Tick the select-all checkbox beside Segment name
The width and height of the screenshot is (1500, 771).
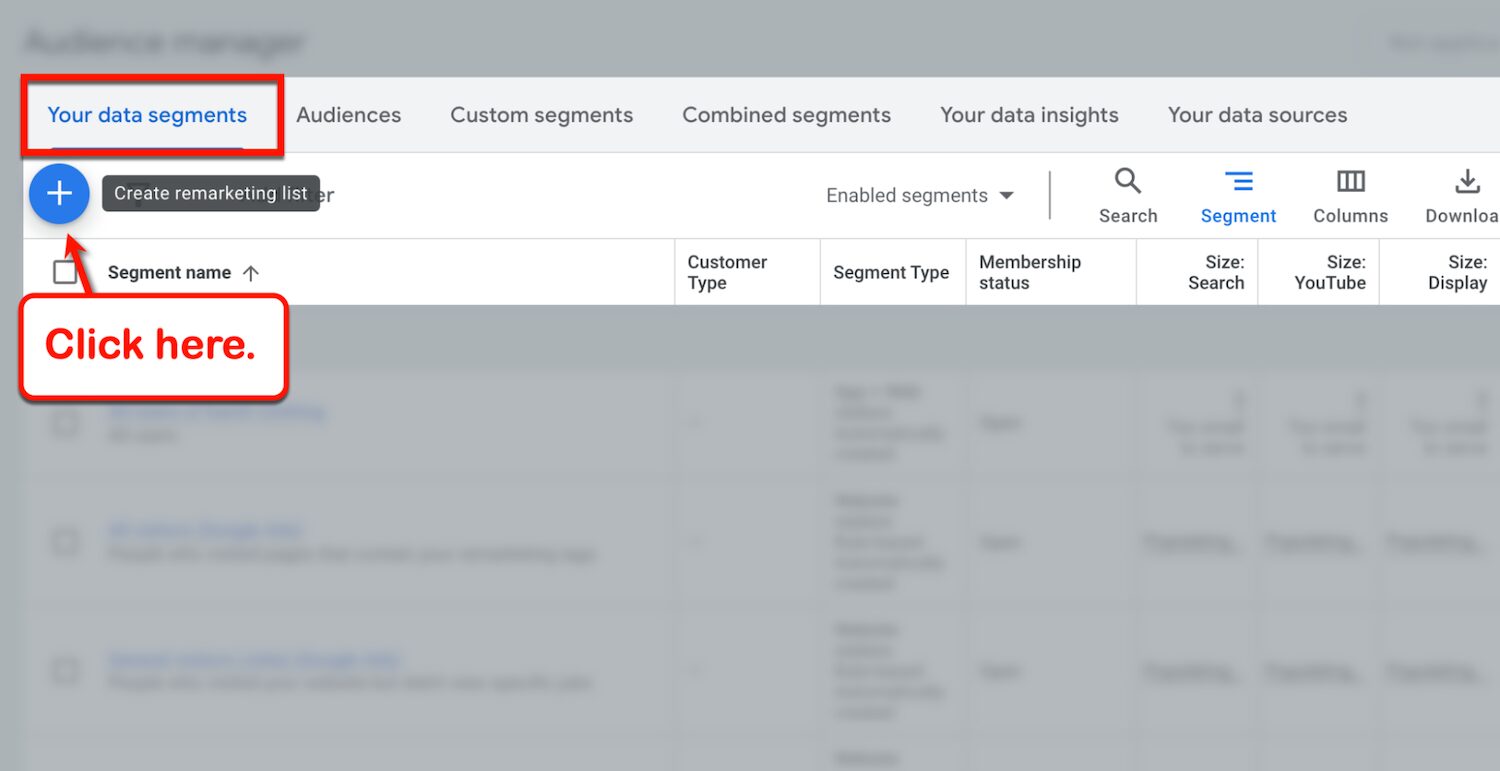[x=65, y=272]
